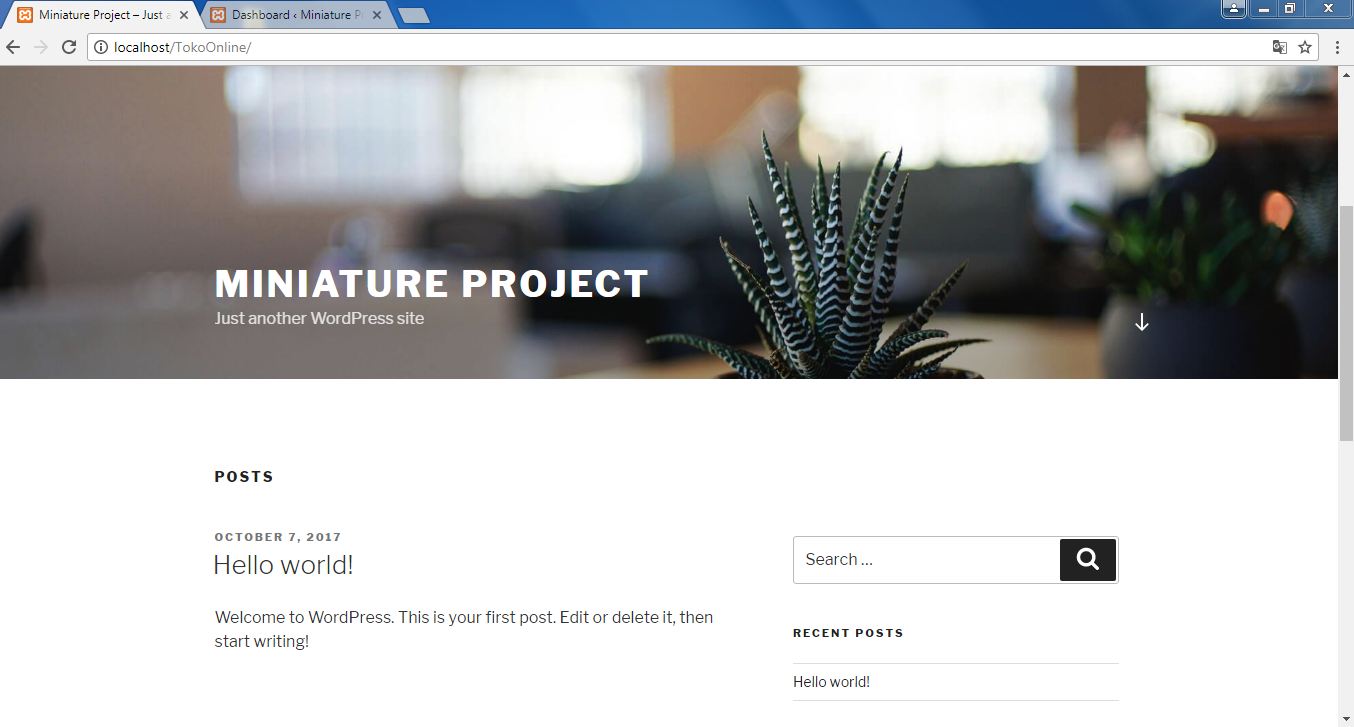Click the browser back arrow

[13, 47]
